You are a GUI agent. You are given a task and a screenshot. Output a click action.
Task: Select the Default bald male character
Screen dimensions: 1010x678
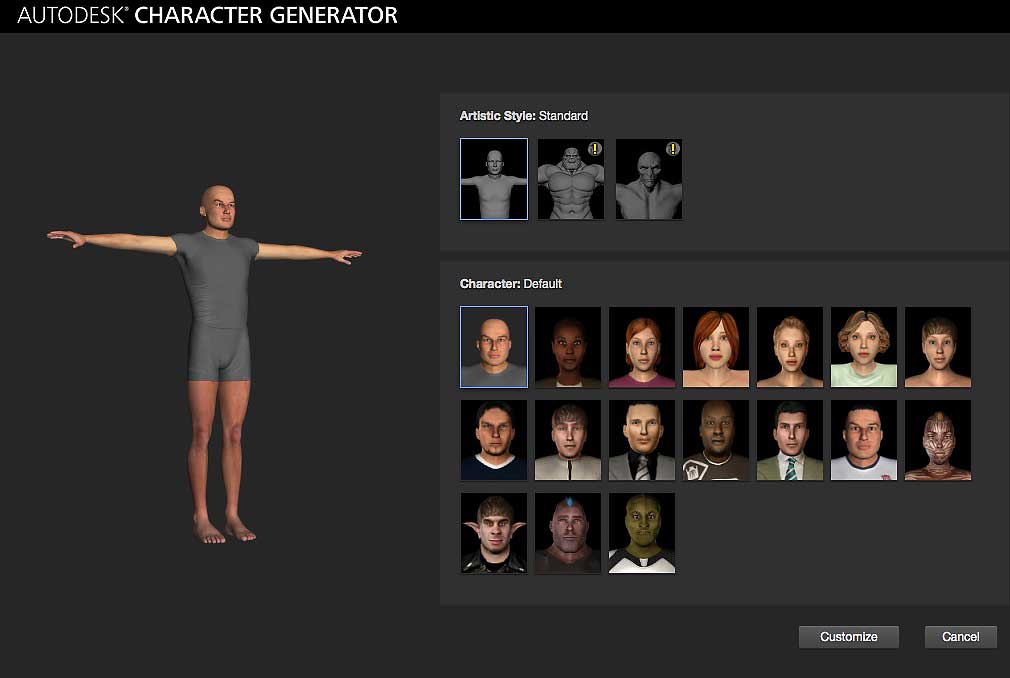click(493, 347)
